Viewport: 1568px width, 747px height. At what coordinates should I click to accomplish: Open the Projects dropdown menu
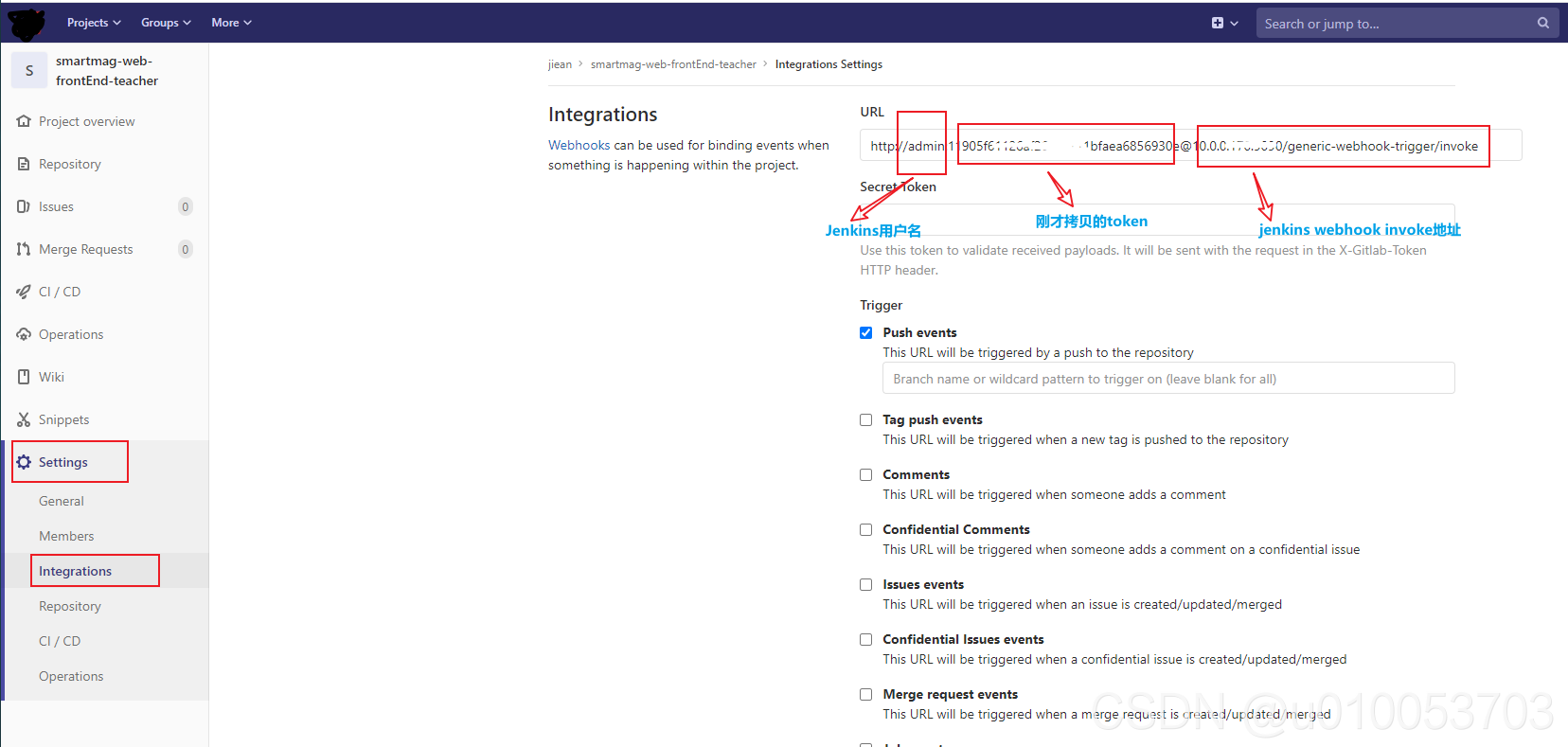(94, 23)
